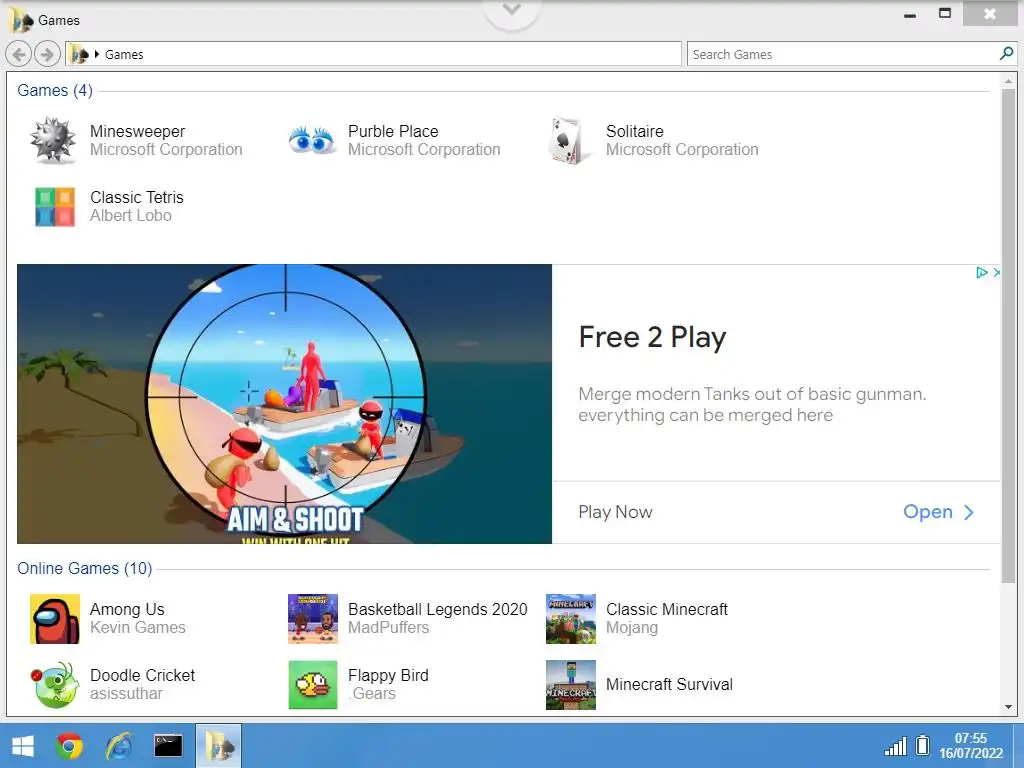The width and height of the screenshot is (1024, 768).
Task: Click the Classic Tetris title text
Action: click(x=136, y=197)
